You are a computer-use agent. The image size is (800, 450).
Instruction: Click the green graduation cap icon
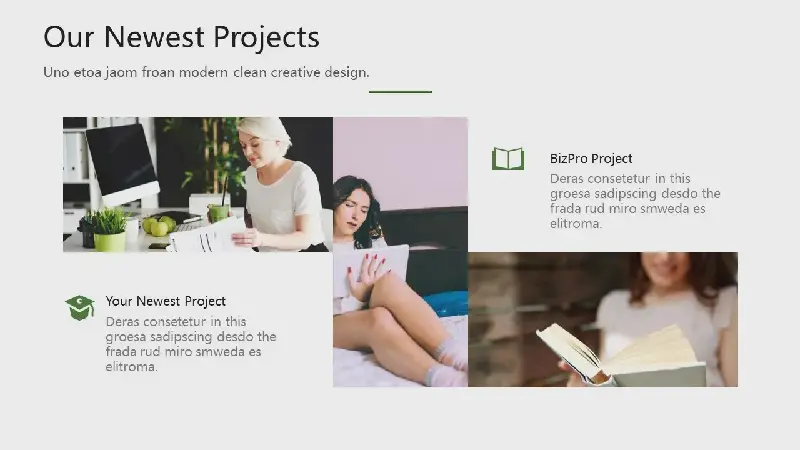80,307
